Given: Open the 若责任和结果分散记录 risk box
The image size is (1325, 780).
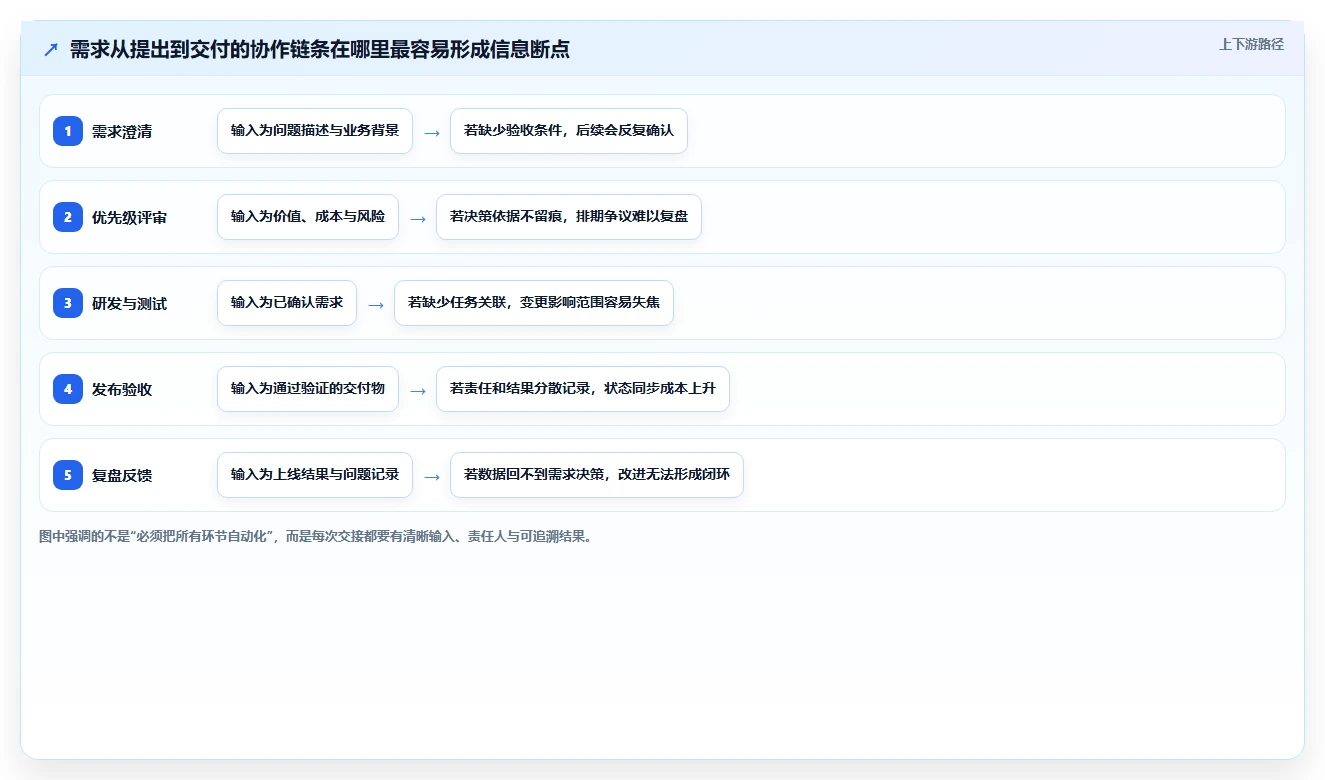Looking at the screenshot, I should point(583,389).
